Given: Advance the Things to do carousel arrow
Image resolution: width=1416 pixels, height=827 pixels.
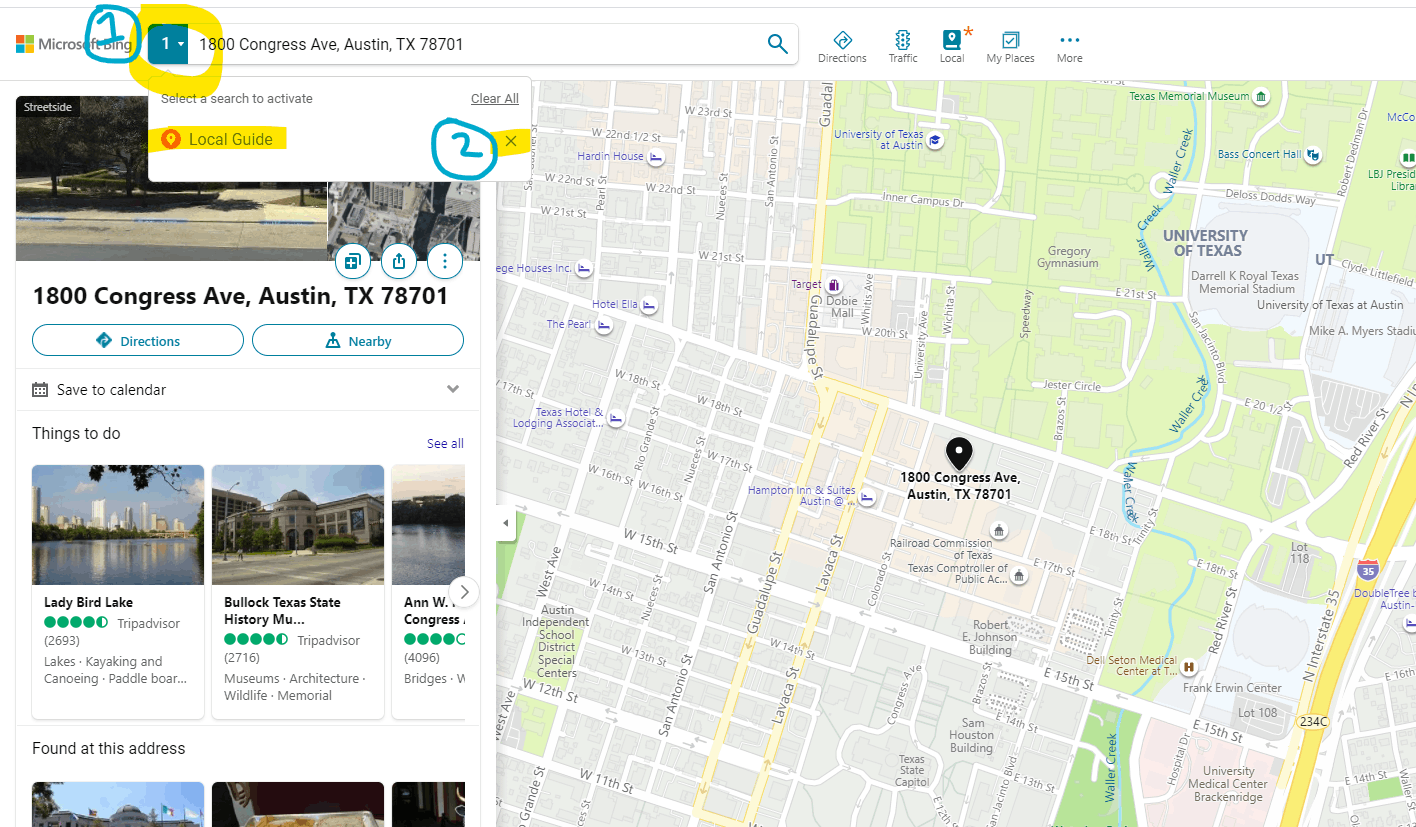Looking at the screenshot, I should point(464,591).
